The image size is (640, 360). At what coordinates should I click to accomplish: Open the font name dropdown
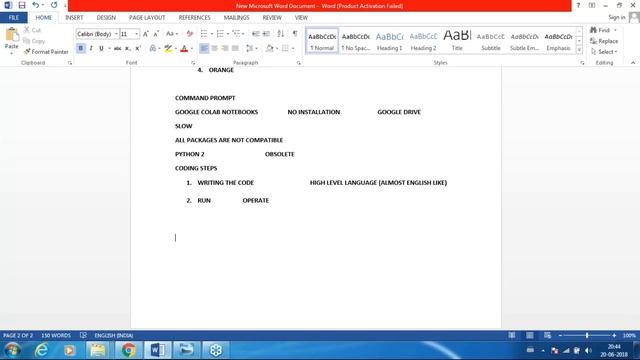(116, 34)
